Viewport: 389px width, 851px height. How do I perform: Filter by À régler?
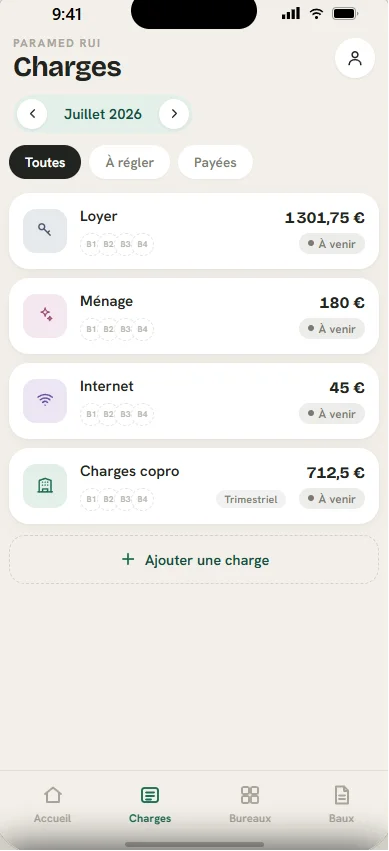pos(130,162)
